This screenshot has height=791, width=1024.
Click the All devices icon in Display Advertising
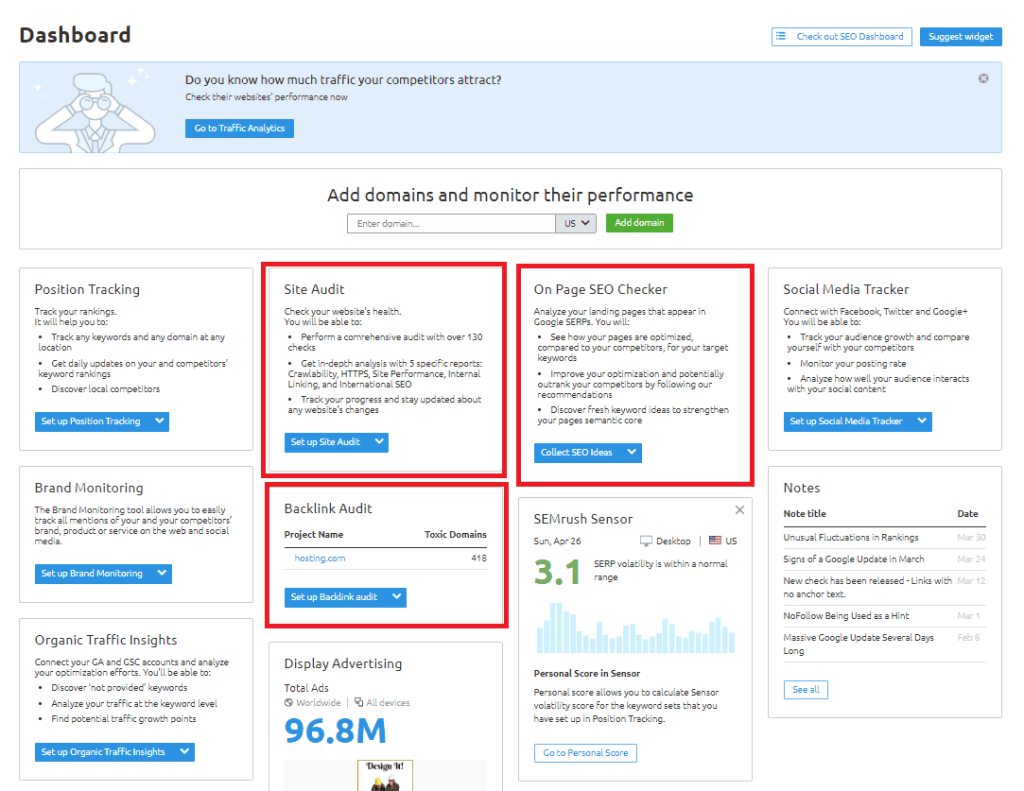coord(359,702)
